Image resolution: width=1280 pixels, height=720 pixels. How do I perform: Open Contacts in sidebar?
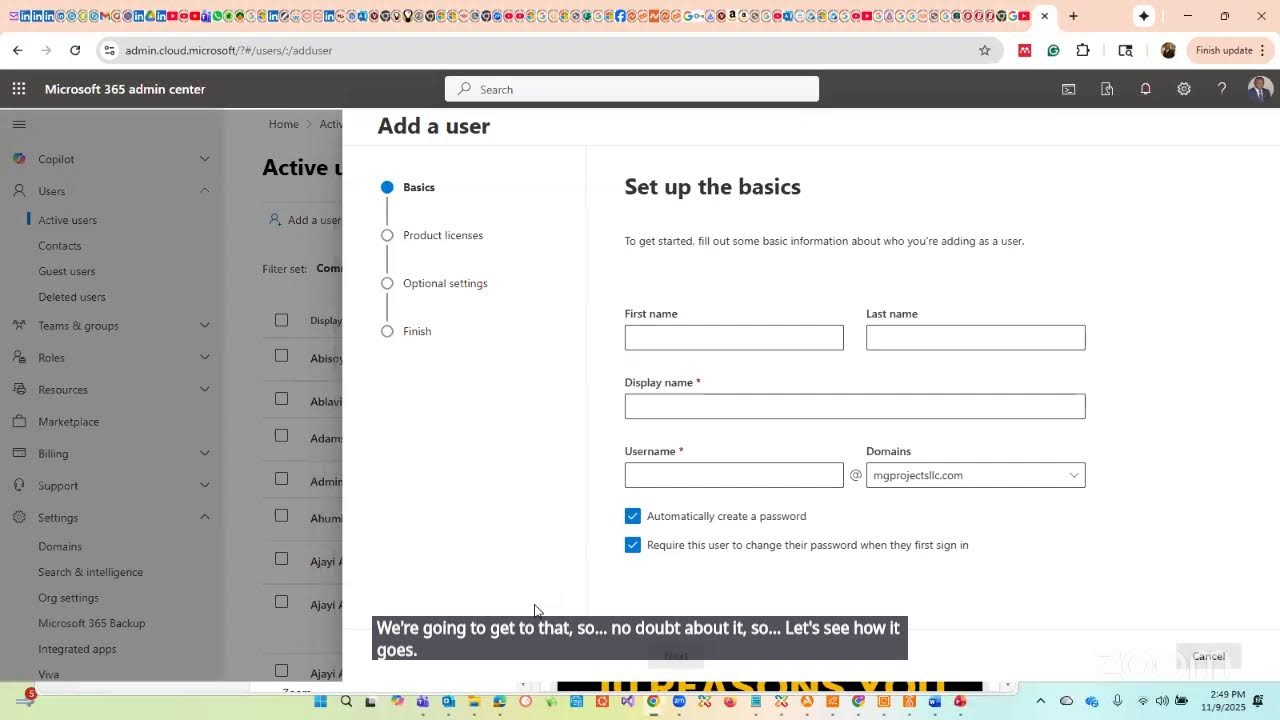point(60,246)
